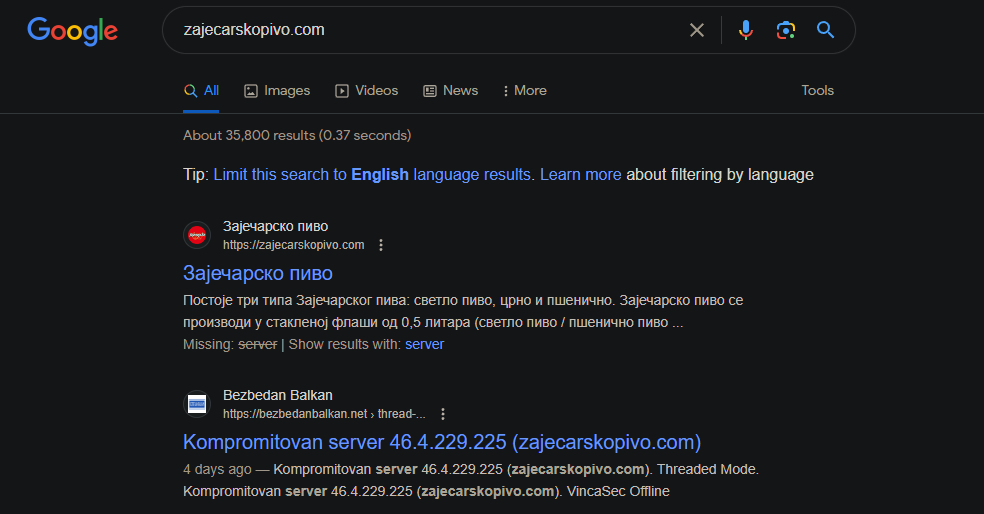Screen dimensions: 984x514
Task: Click the Bezbedan Balkan site favicon
Action: point(197,404)
